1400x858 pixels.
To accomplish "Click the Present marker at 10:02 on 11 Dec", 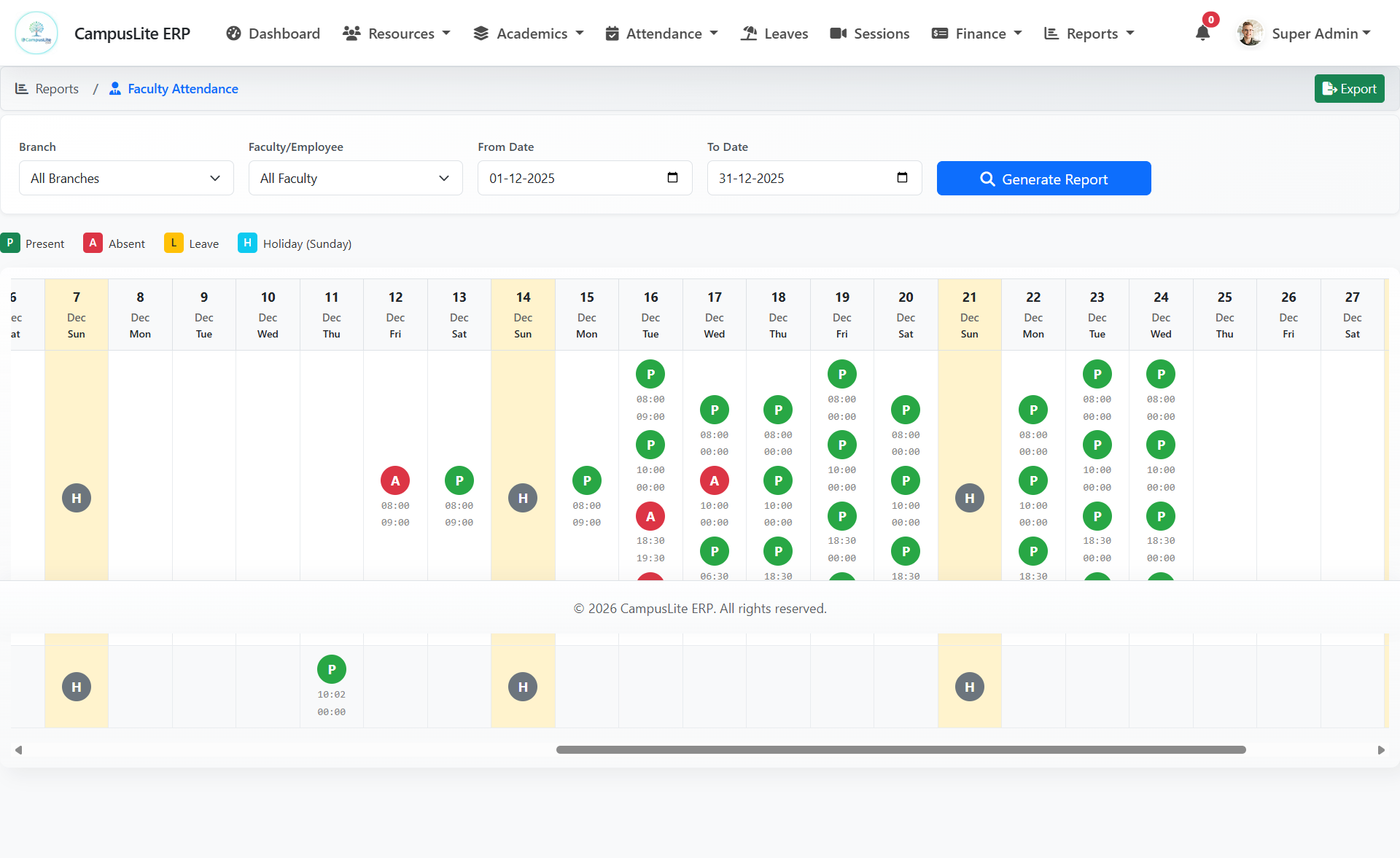I will point(332,669).
